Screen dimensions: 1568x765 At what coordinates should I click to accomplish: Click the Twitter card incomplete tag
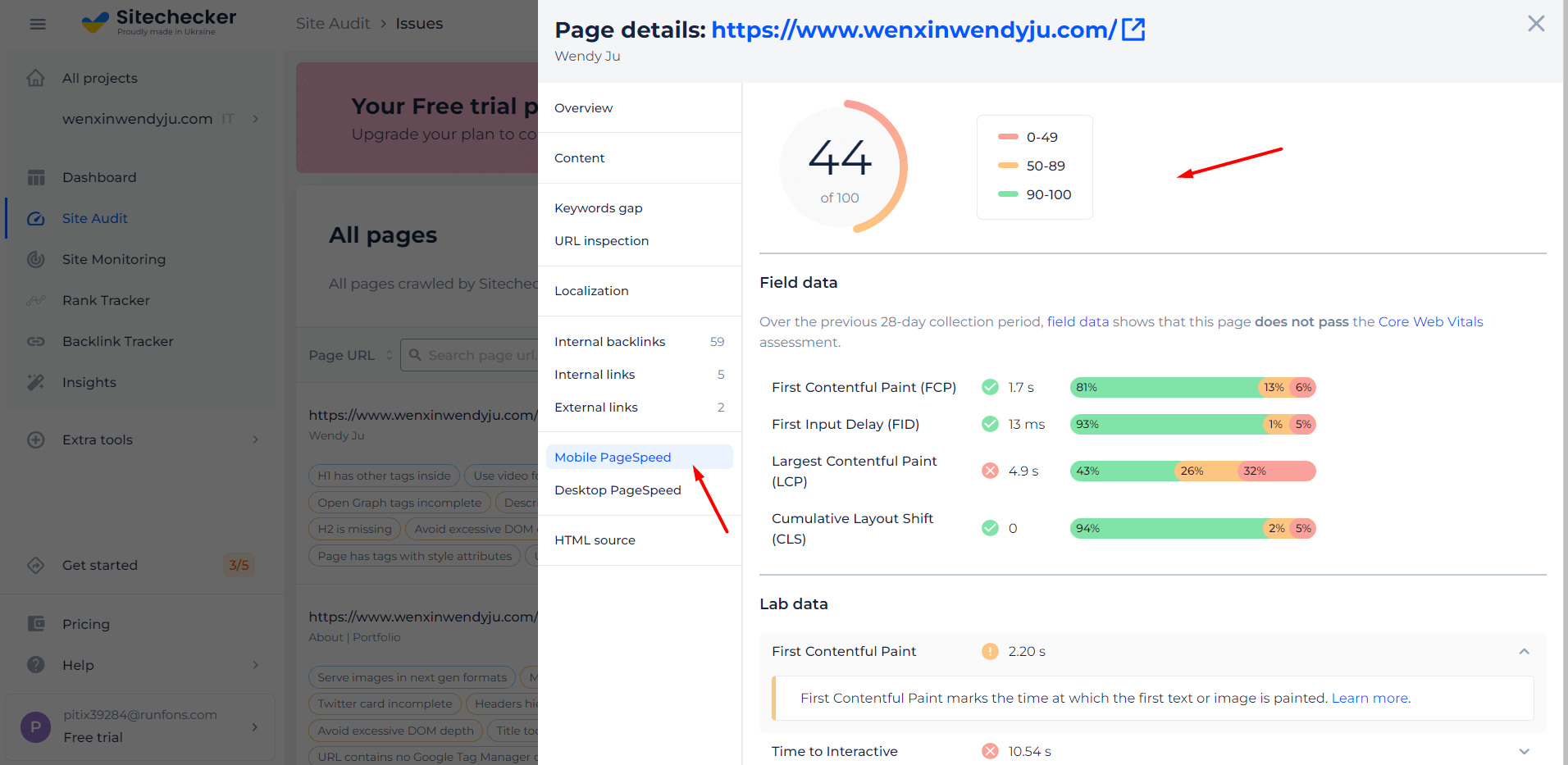point(385,704)
